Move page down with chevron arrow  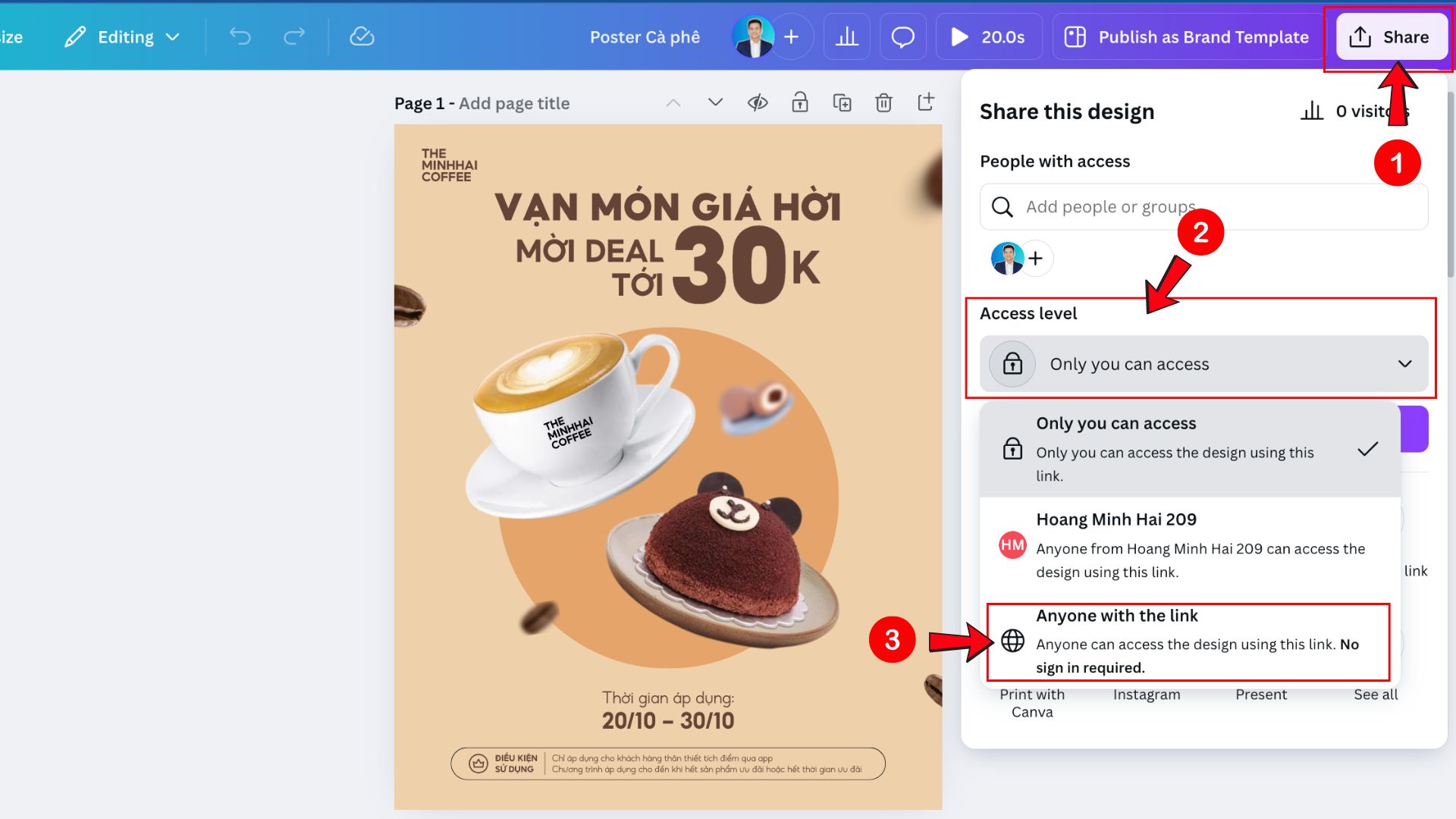pyautogui.click(x=715, y=102)
